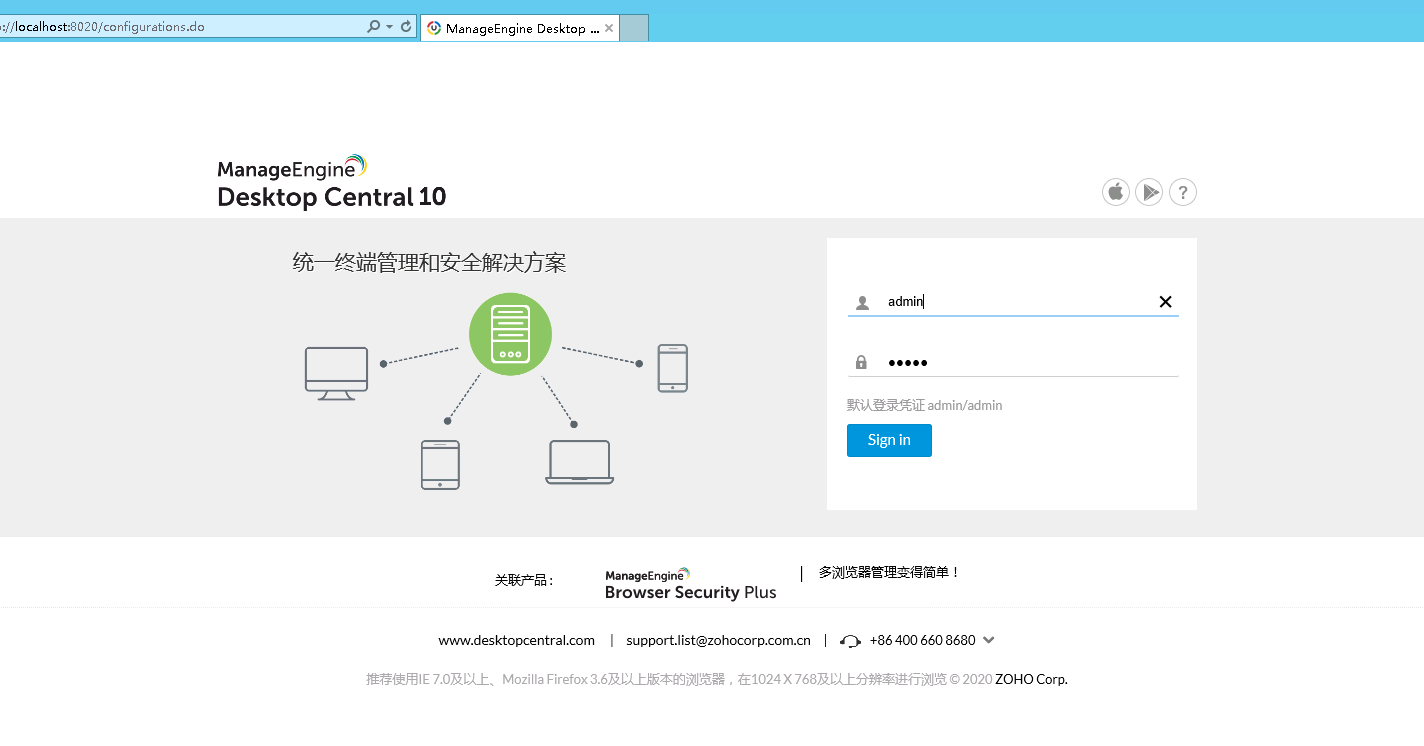Click support.list@zohocorp.com.cn email link

click(718, 640)
